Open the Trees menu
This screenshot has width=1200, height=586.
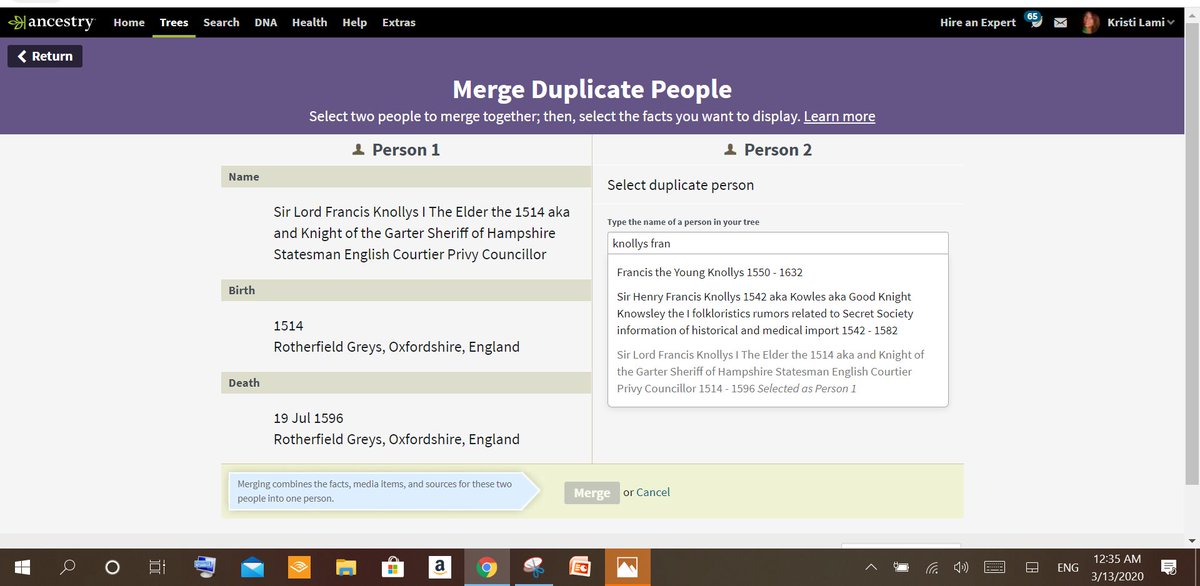click(174, 22)
